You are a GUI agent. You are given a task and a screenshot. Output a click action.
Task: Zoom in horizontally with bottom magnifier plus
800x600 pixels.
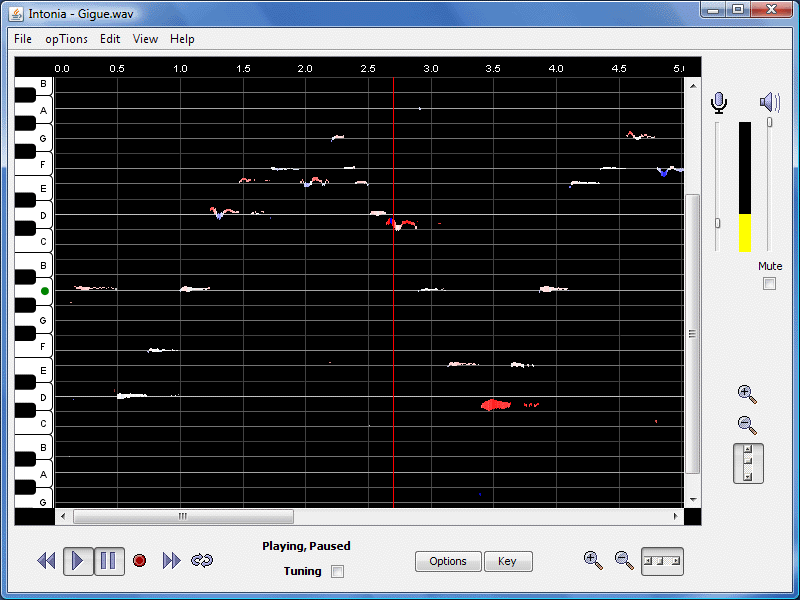(593, 560)
